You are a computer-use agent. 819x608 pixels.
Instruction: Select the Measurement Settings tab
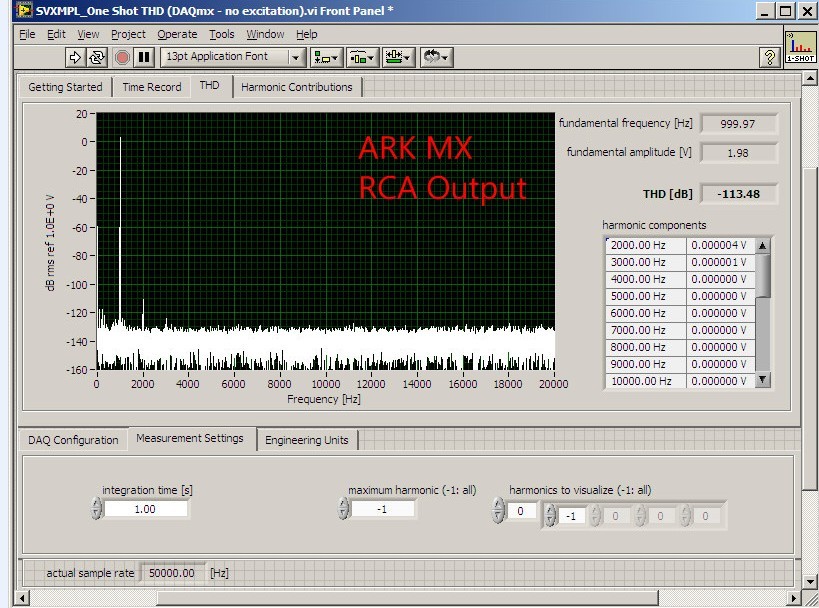(x=190, y=438)
